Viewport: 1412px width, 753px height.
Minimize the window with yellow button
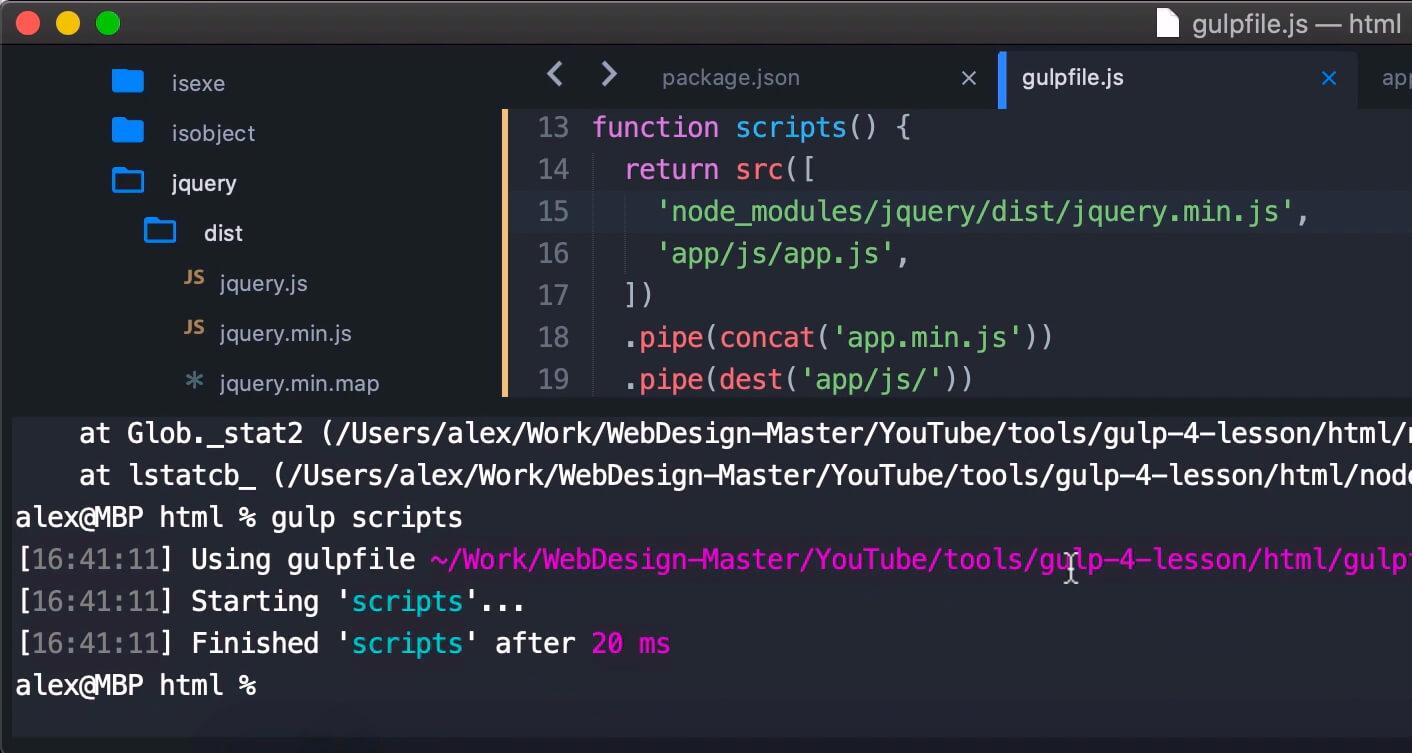point(68,23)
